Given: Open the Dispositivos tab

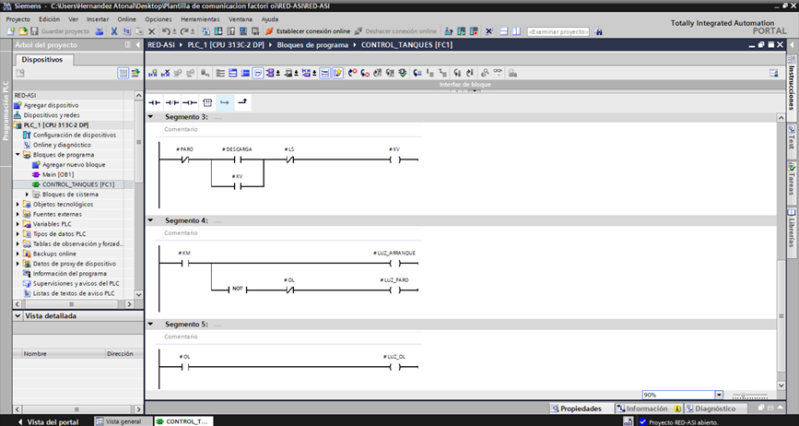Looking at the screenshot, I should (41, 59).
